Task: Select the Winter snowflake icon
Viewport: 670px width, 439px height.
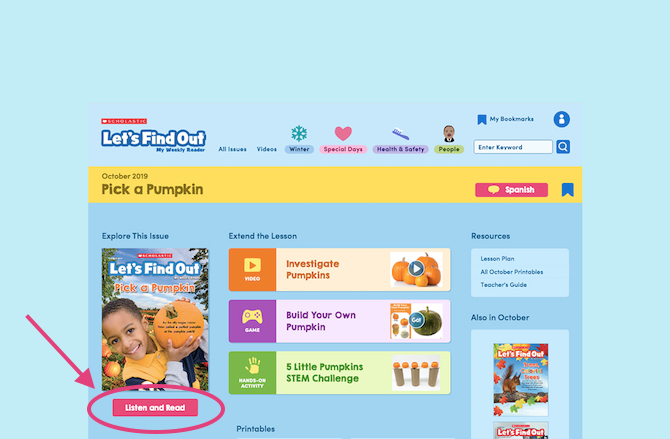Action: [299, 133]
